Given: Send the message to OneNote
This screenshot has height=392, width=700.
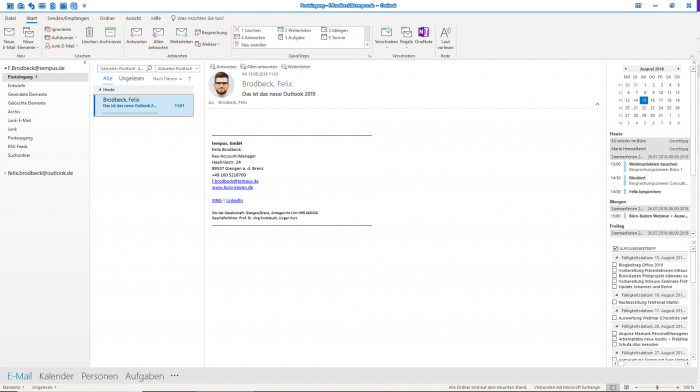Looking at the screenshot, I should pyautogui.click(x=423, y=36).
